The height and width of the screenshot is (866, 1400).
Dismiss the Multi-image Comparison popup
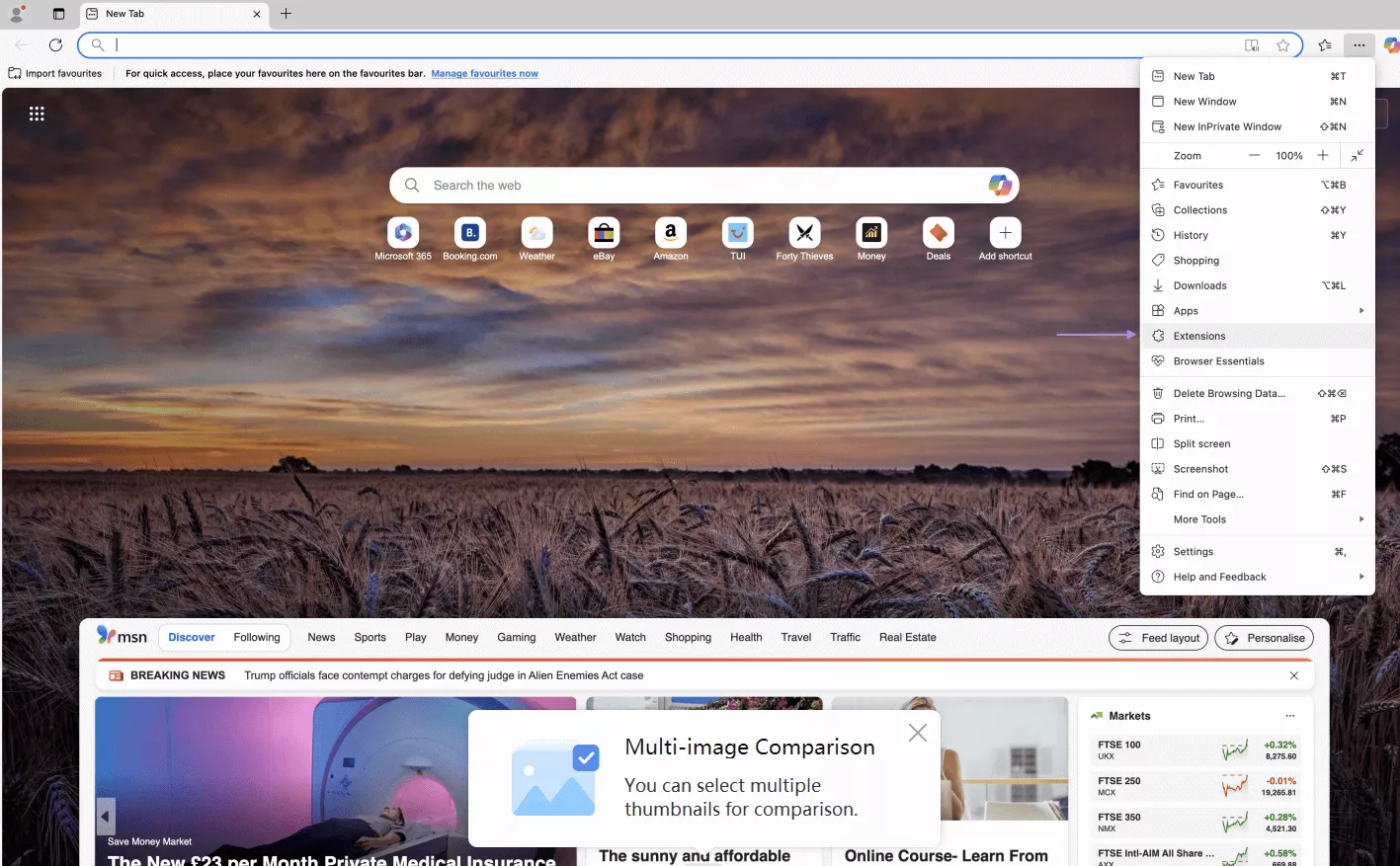coord(917,733)
